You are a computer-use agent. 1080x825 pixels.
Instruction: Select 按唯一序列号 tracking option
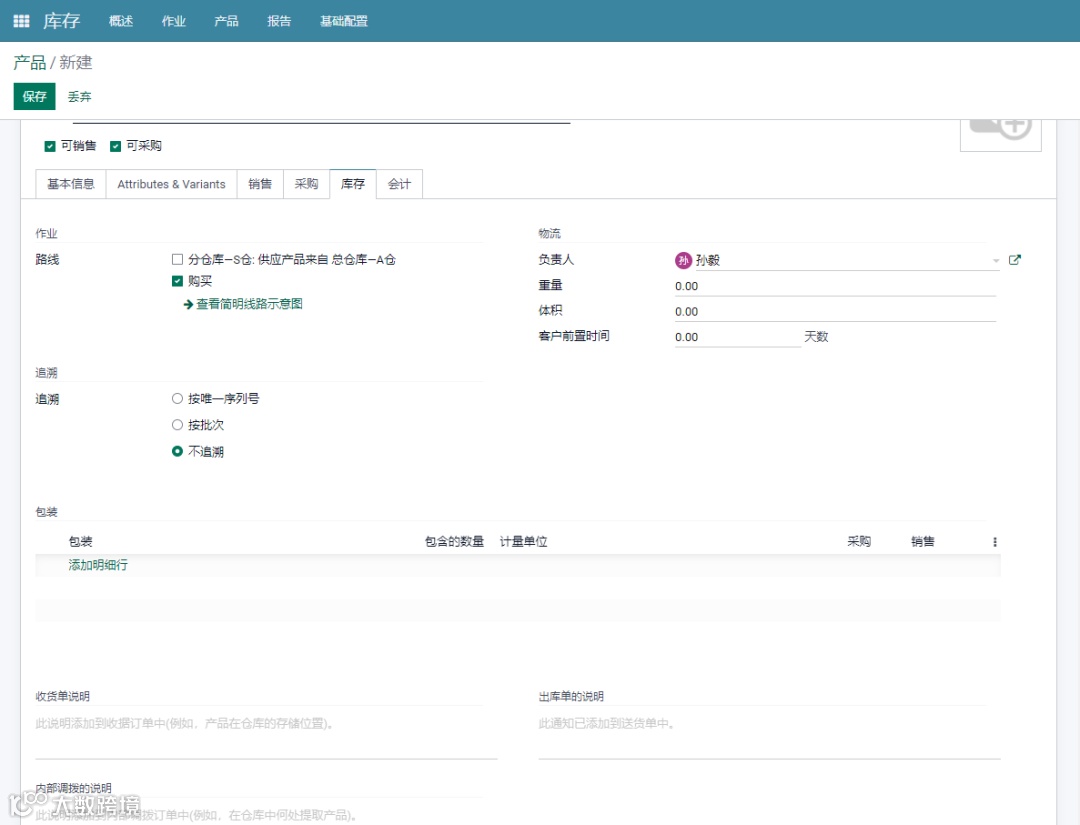(177, 399)
